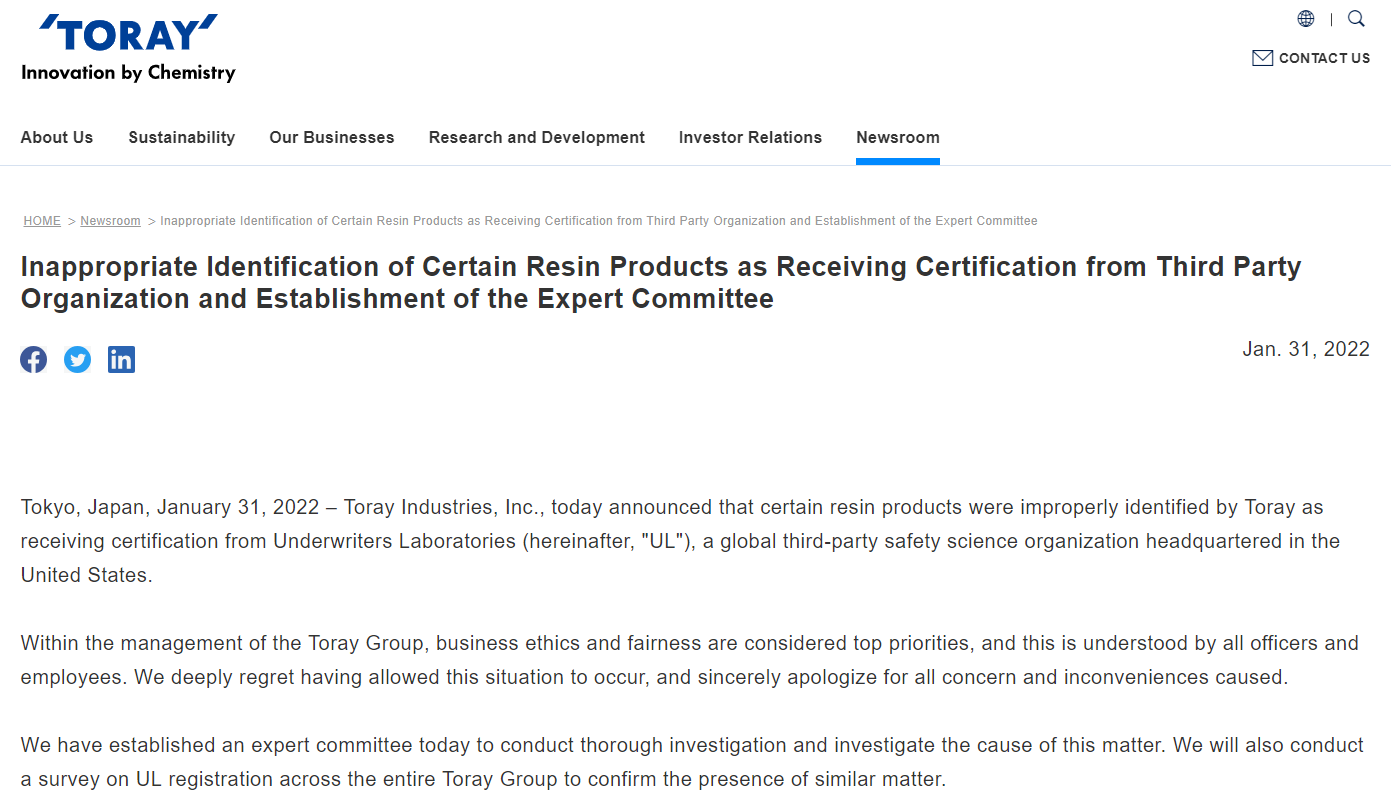This screenshot has height=812, width=1391.
Task: Follow the Newsroom breadcrumb link
Action: 110,221
